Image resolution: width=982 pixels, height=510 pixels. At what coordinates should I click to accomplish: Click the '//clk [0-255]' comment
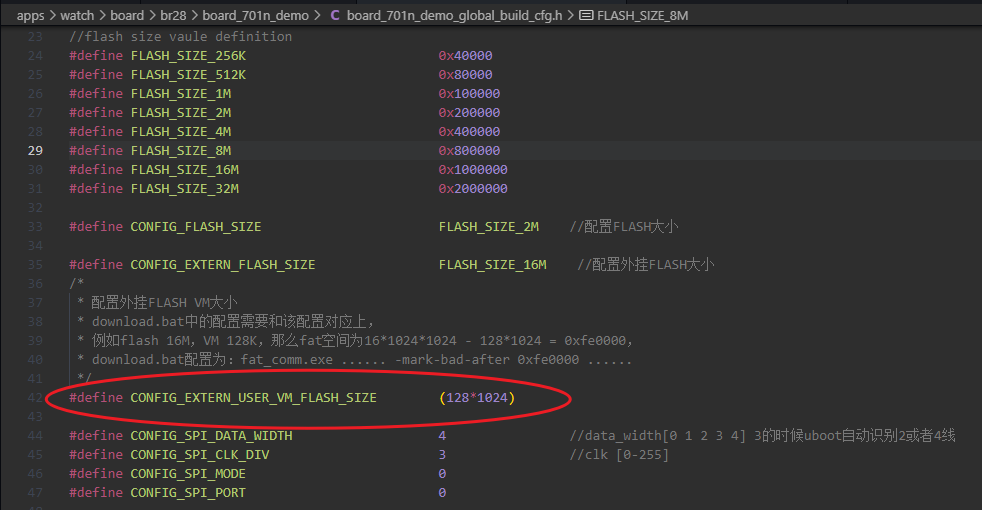coord(619,455)
